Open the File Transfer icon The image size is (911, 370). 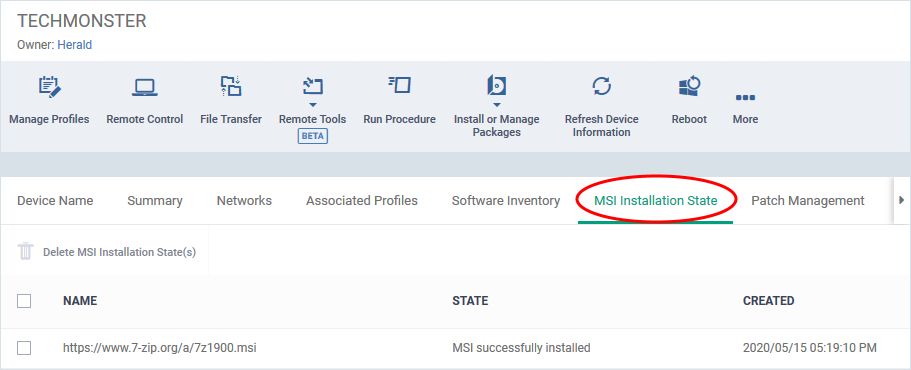pos(231,86)
